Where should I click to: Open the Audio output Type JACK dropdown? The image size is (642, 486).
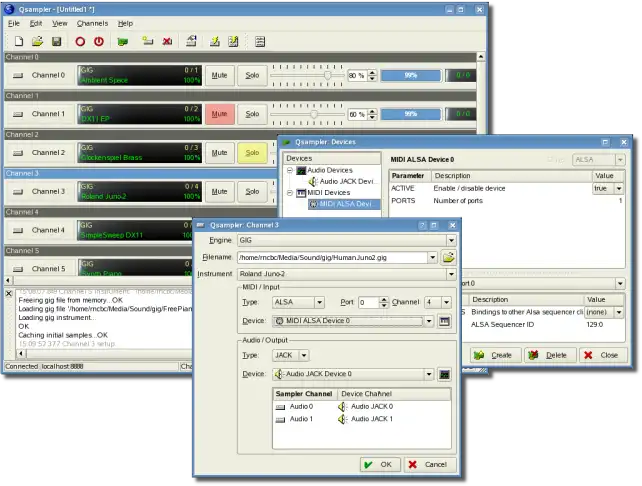pyautogui.click(x=304, y=355)
